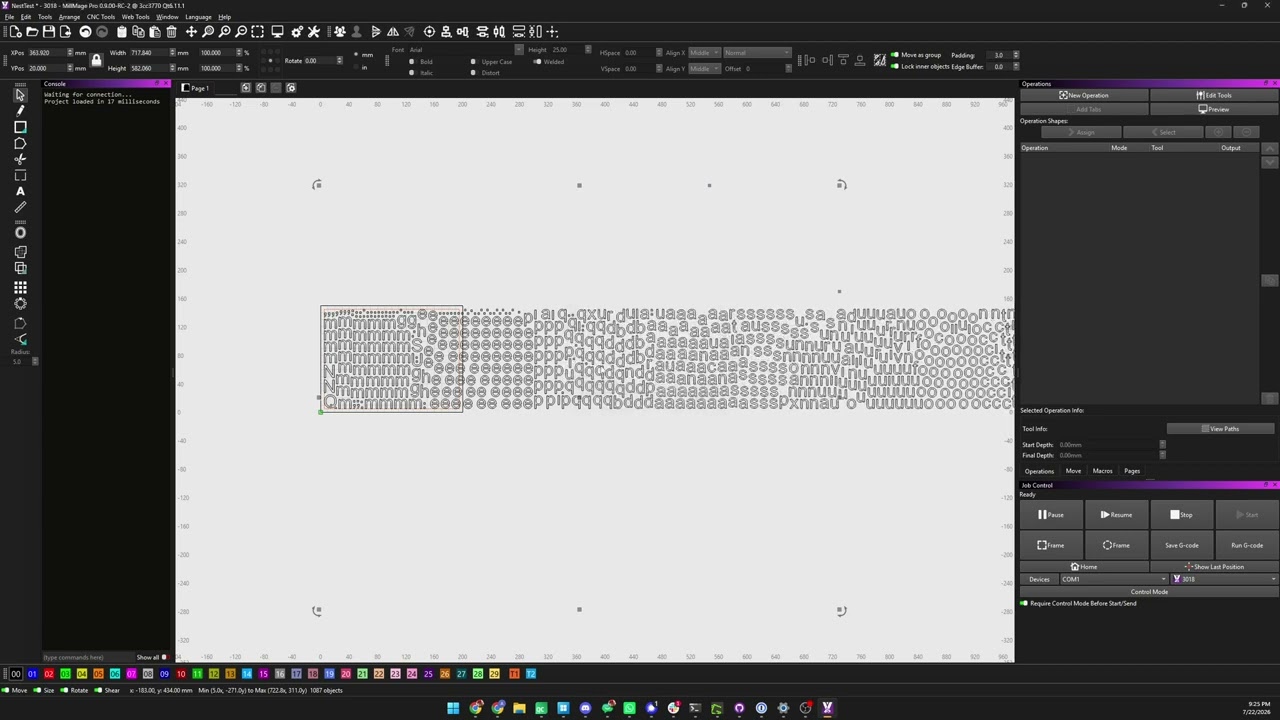Open the Align X Middle dropdown

click(704, 53)
